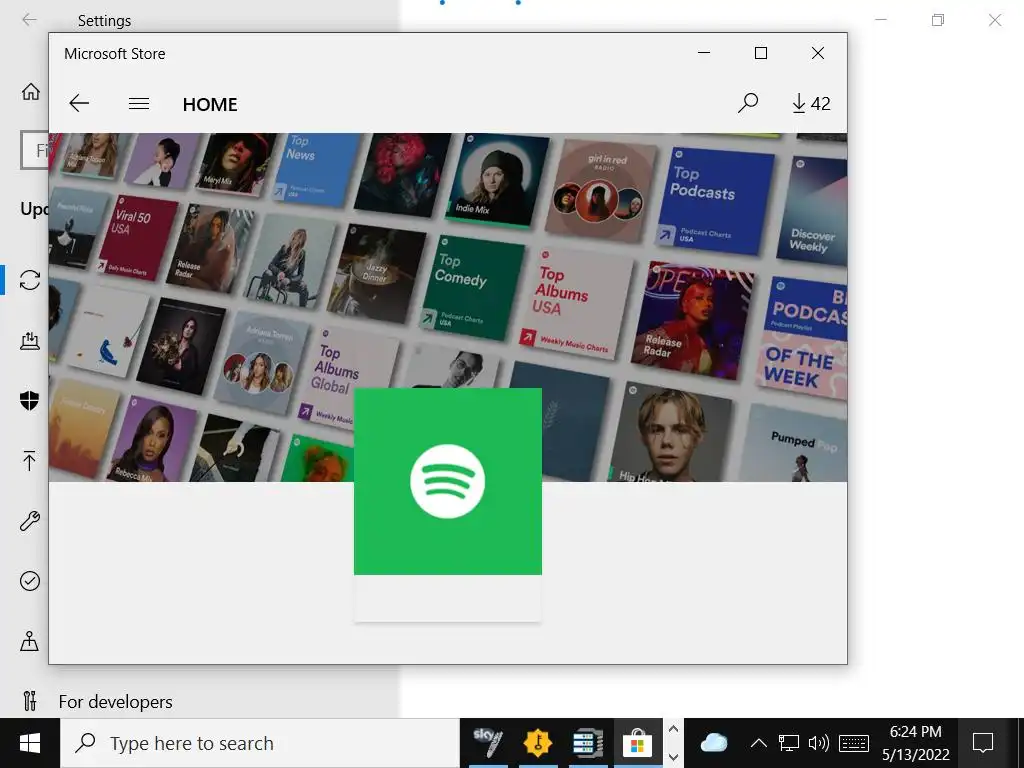
Task: Open Sky app in taskbar
Action: (487, 743)
